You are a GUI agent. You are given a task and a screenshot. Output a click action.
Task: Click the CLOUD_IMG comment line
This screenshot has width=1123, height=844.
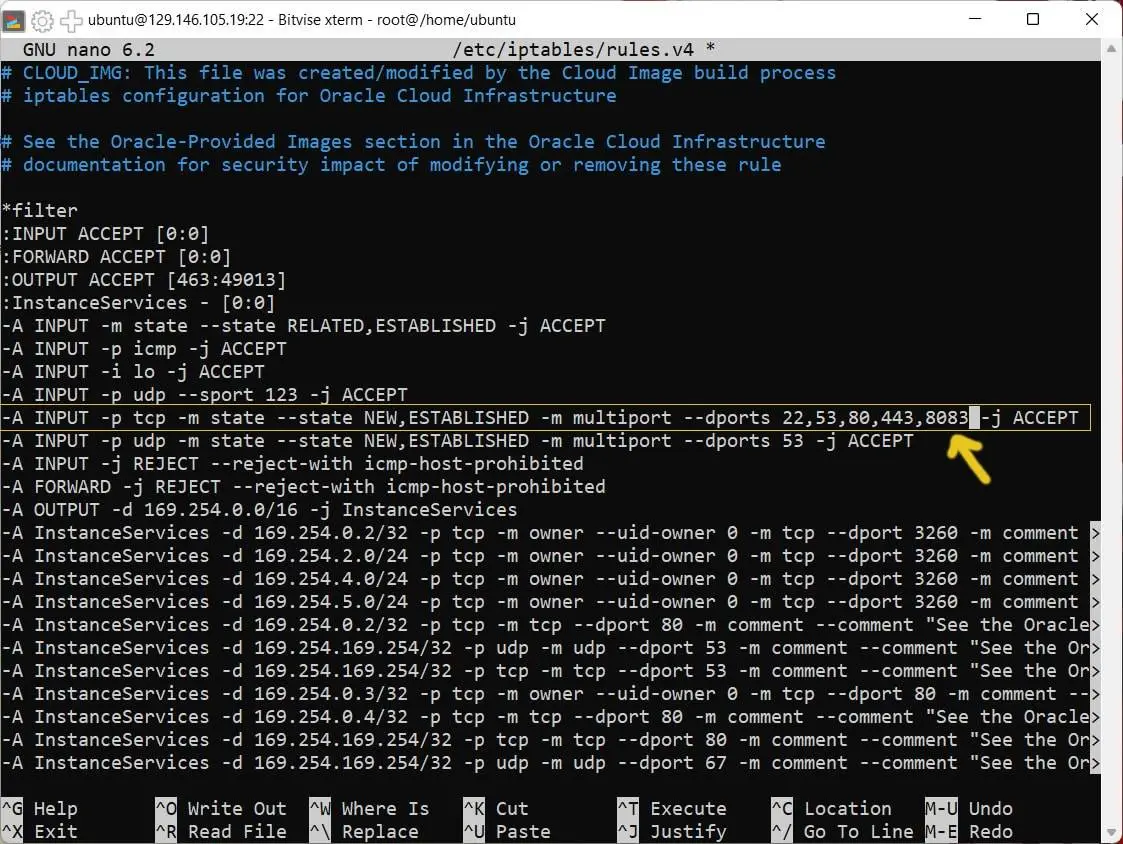point(419,72)
